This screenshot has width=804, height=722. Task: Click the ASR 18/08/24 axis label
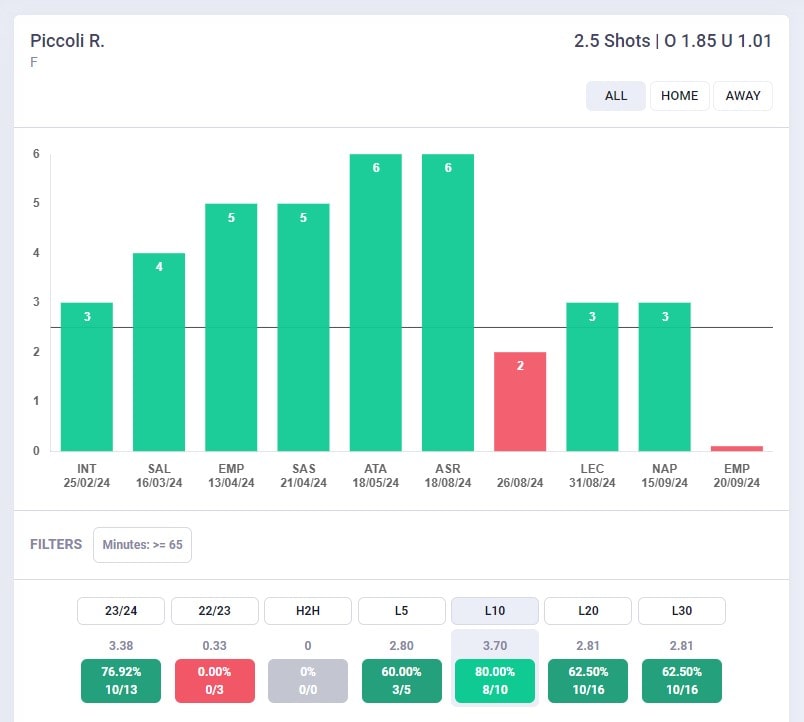pos(448,475)
